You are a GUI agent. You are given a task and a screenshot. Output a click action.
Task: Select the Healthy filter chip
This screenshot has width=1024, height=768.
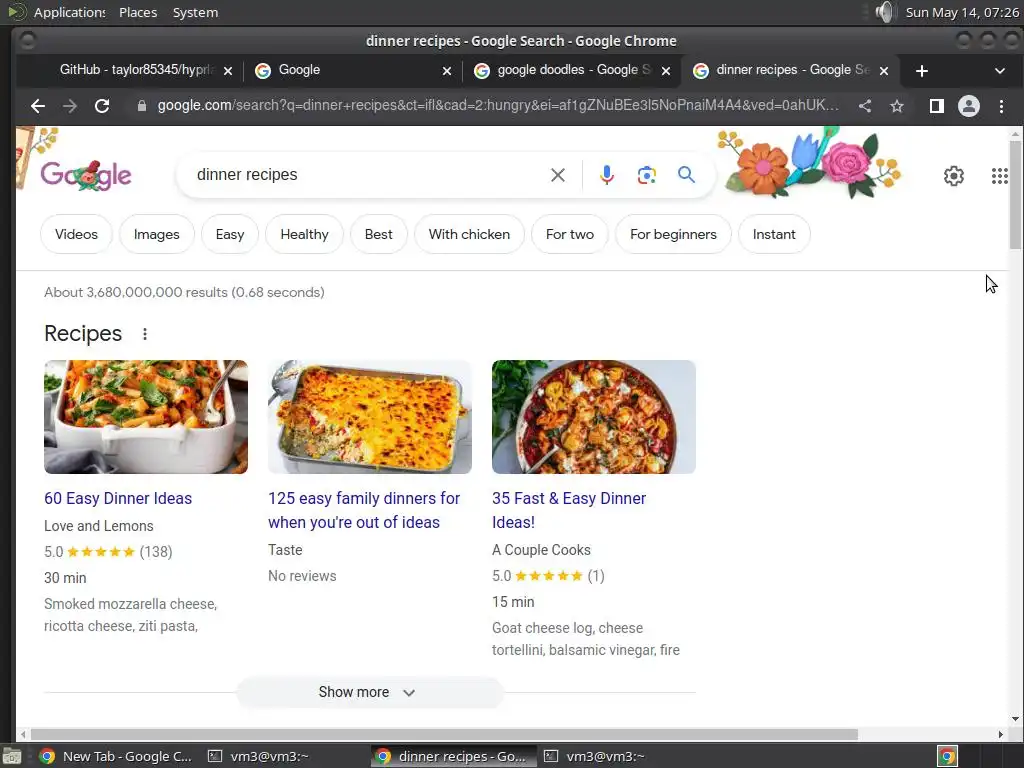pyautogui.click(x=304, y=234)
